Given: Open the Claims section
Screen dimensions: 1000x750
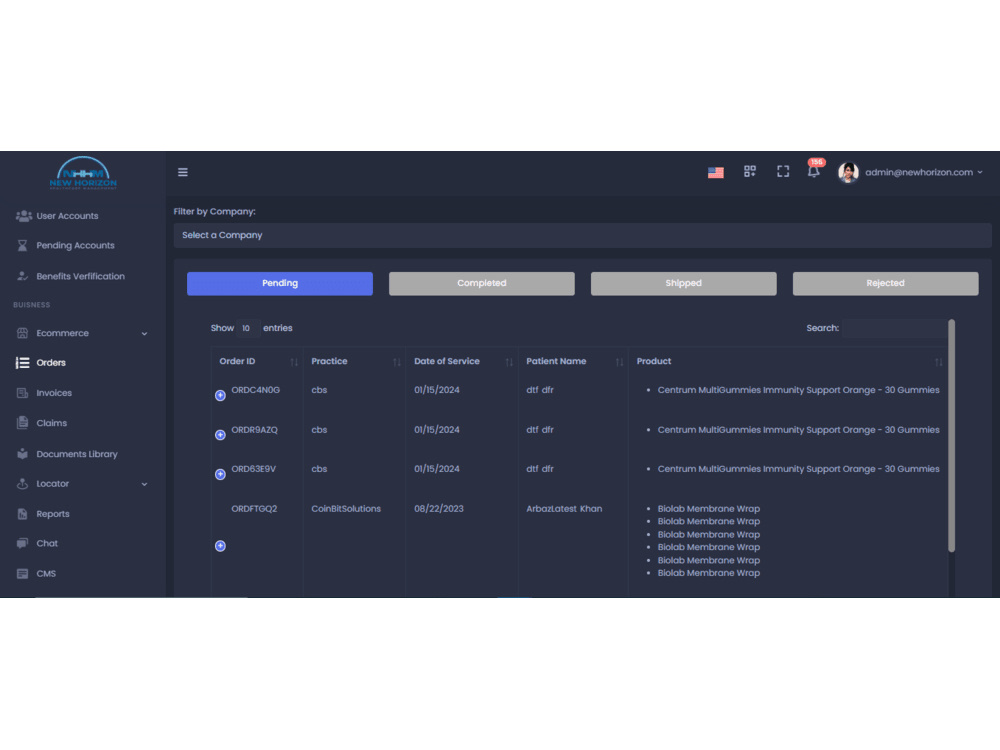Looking at the screenshot, I should [x=52, y=423].
